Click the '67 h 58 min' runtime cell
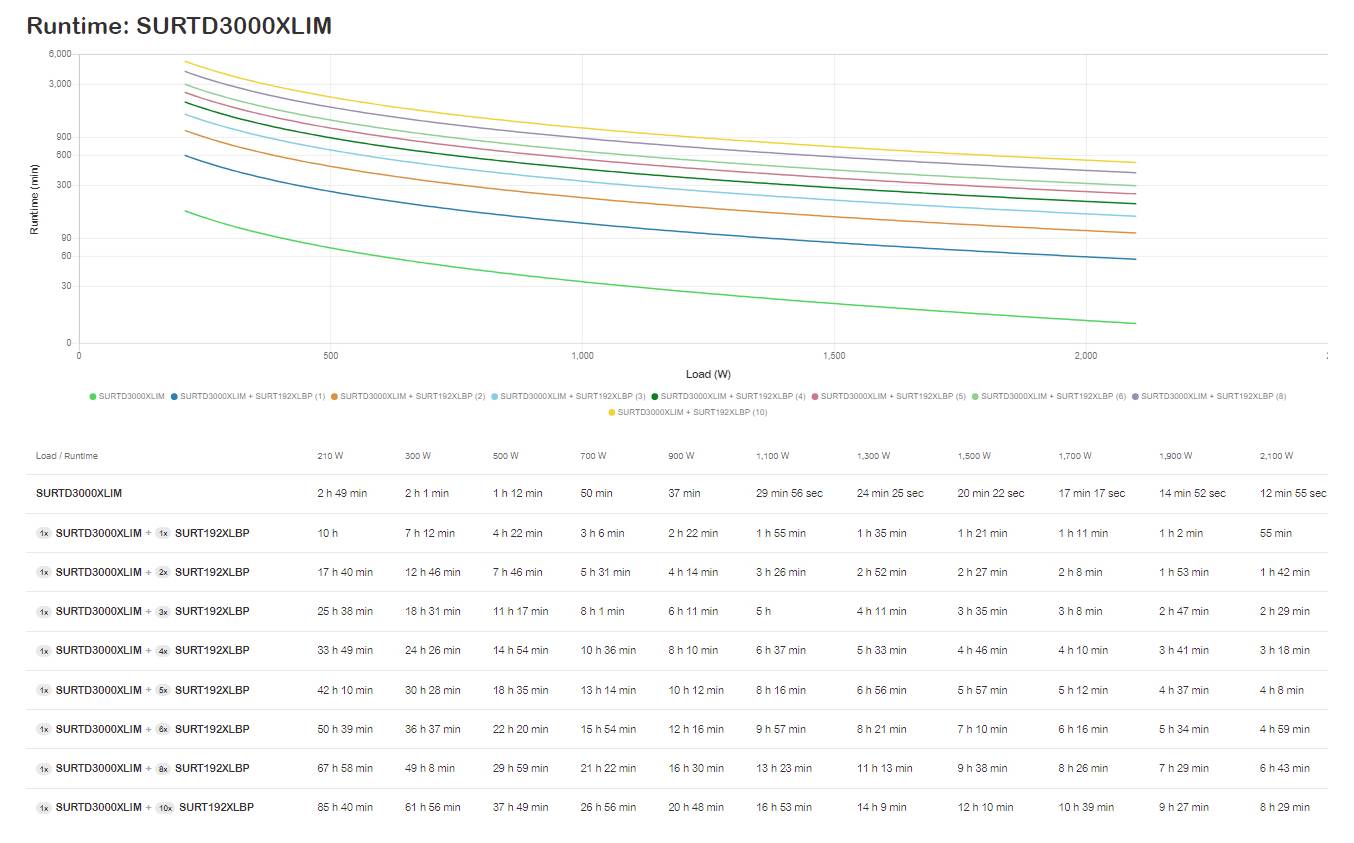The width and height of the screenshot is (1354, 843). [x=345, y=768]
